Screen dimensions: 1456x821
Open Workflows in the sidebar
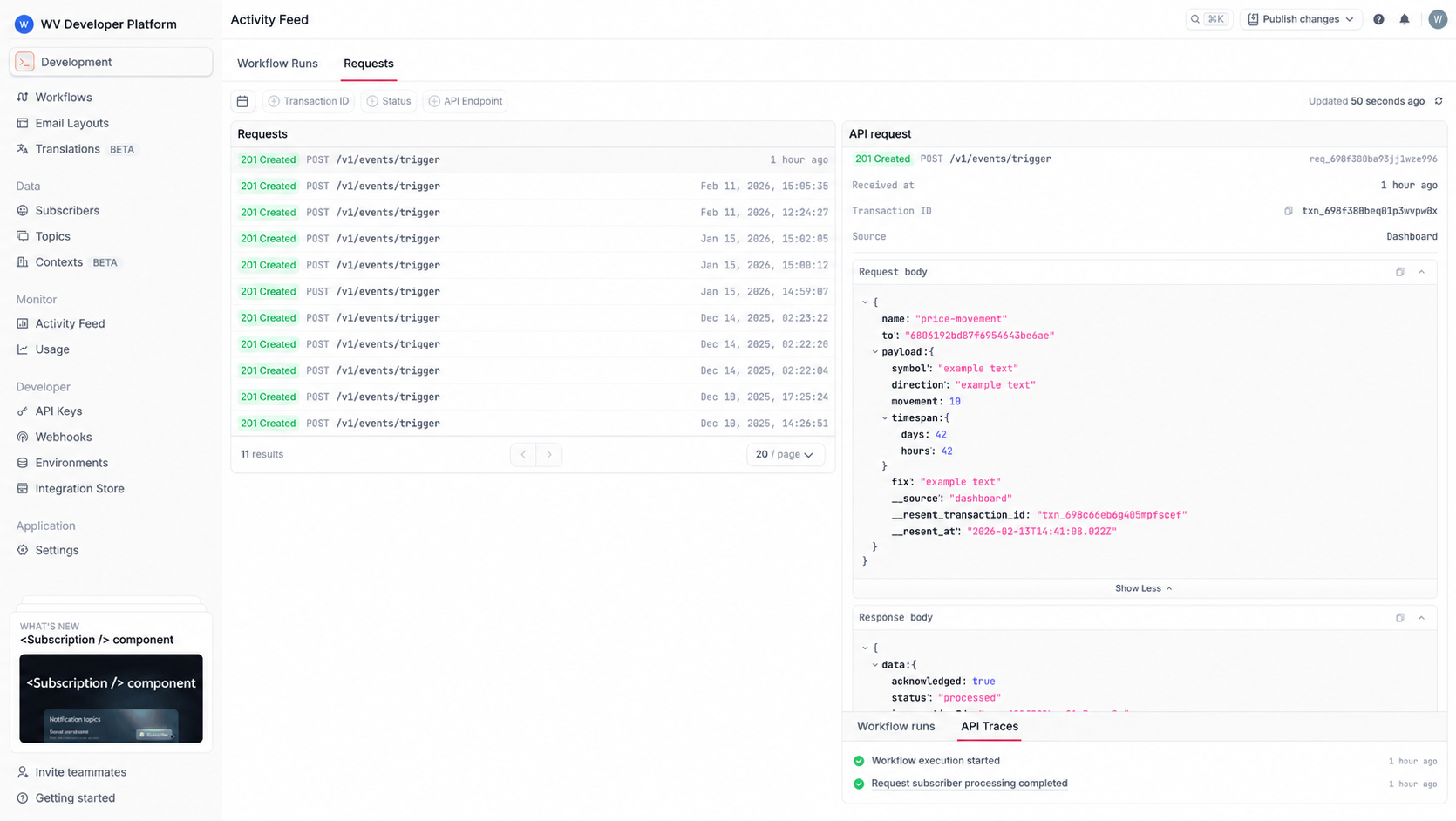pos(63,98)
